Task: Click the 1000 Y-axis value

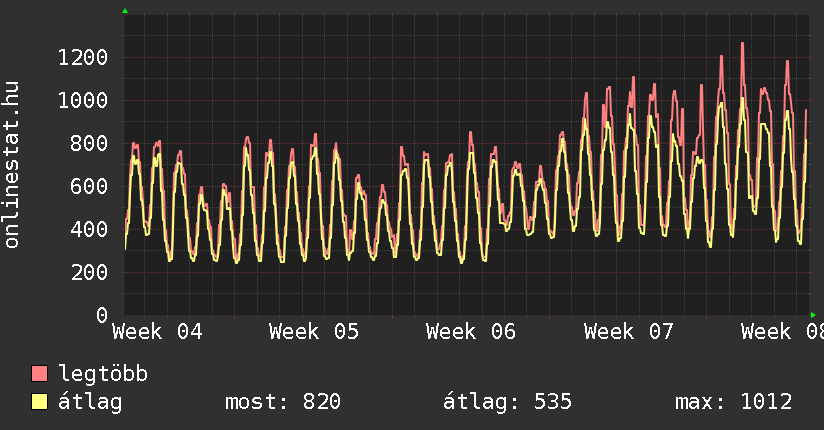Action: (x=82, y=100)
